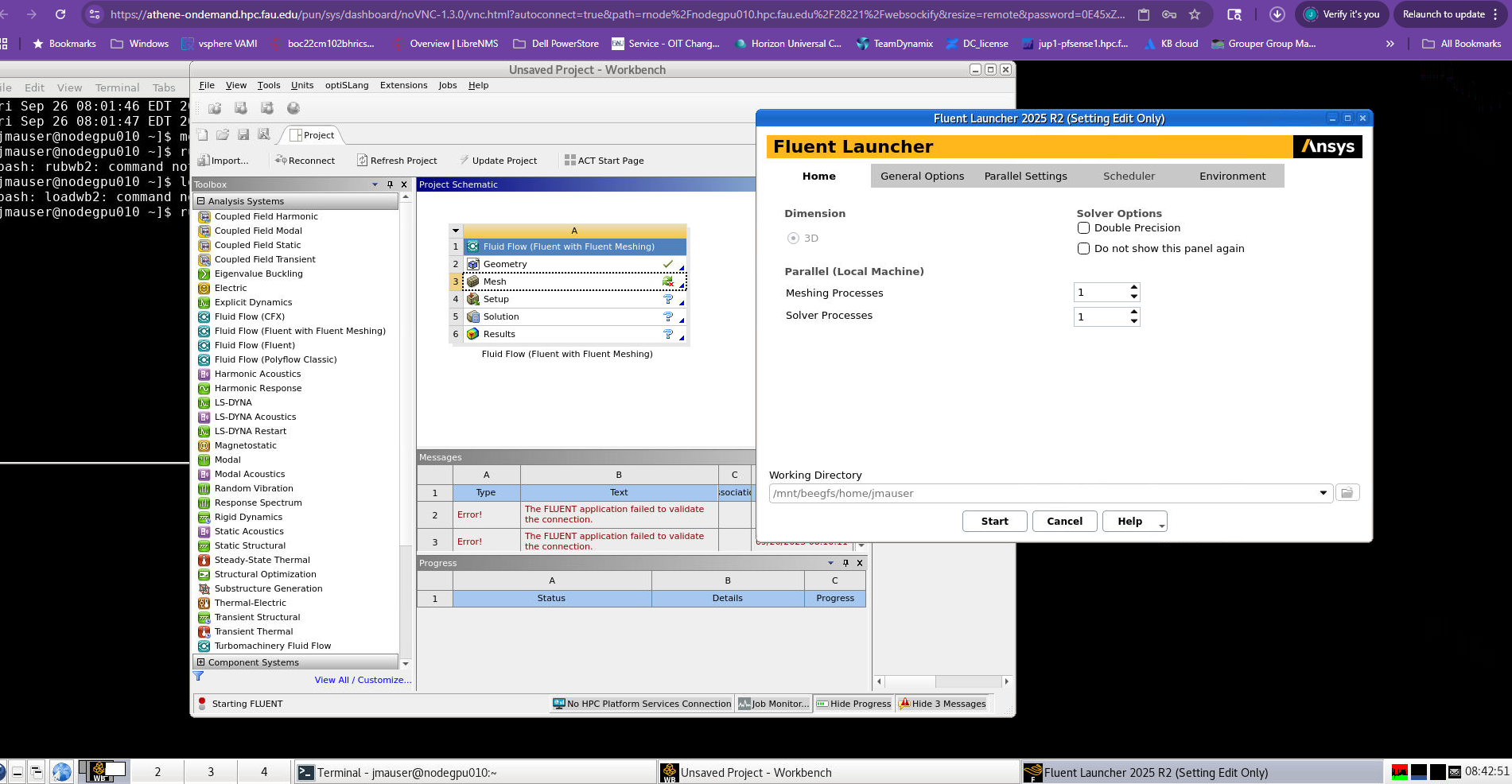The image size is (1512, 784).
Task: Enable the Double Precision checkbox
Action: (1083, 228)
